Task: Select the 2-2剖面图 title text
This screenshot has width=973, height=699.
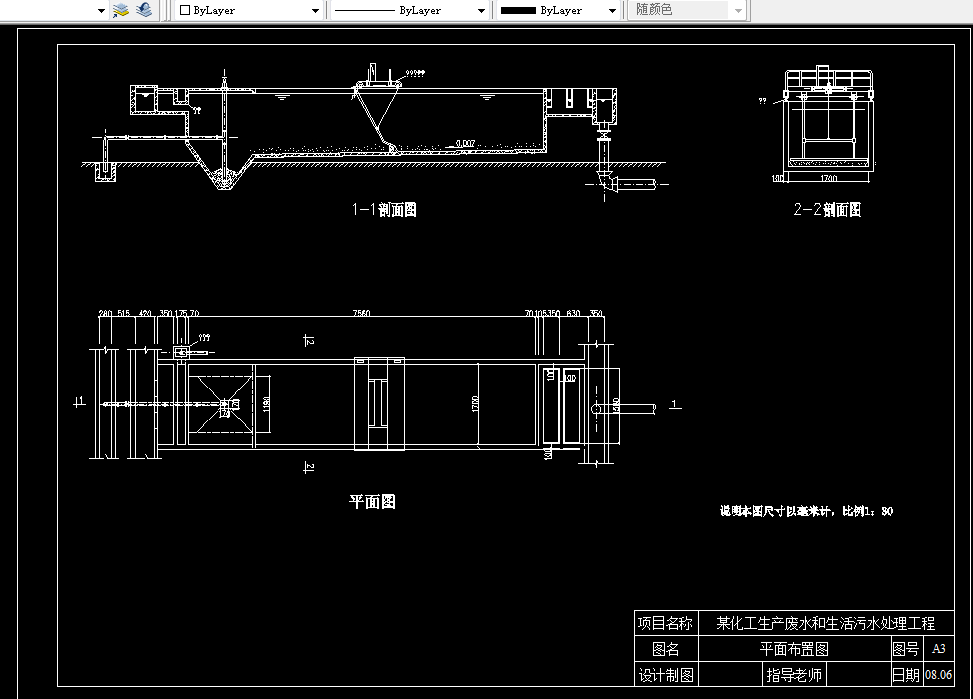Action: tap(827, 210)
